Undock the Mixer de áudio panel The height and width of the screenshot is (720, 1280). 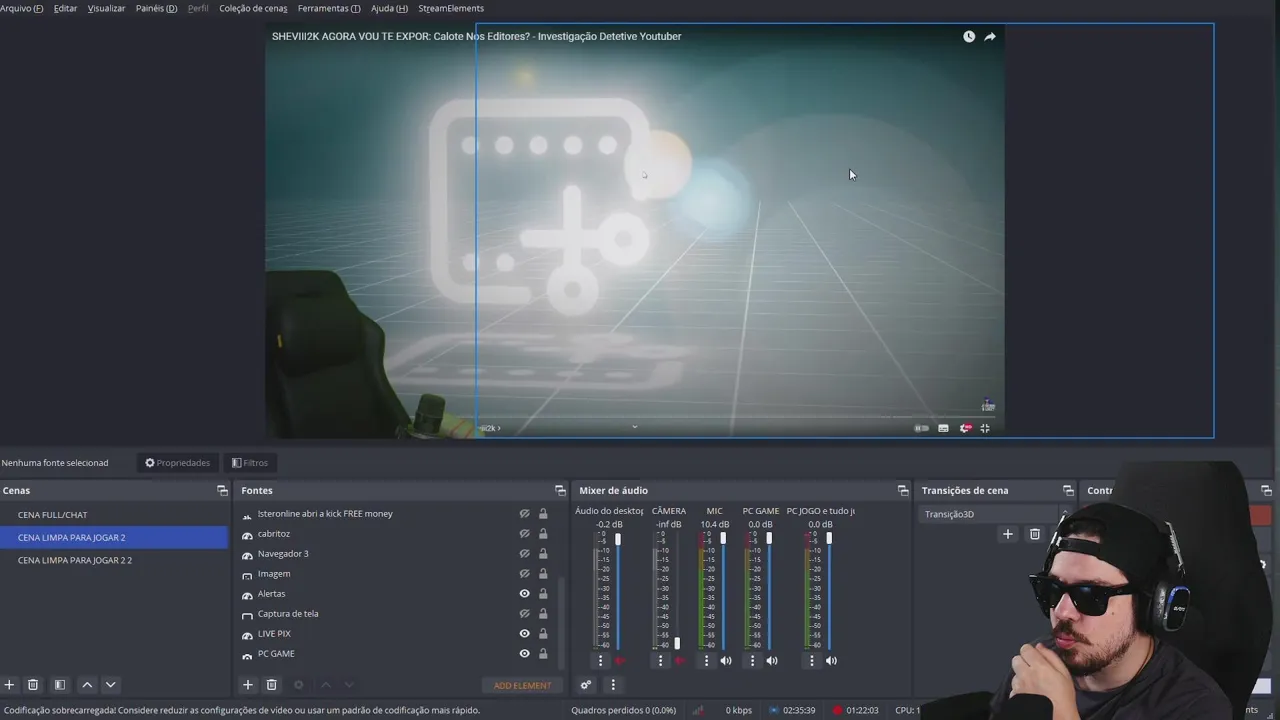903,490
